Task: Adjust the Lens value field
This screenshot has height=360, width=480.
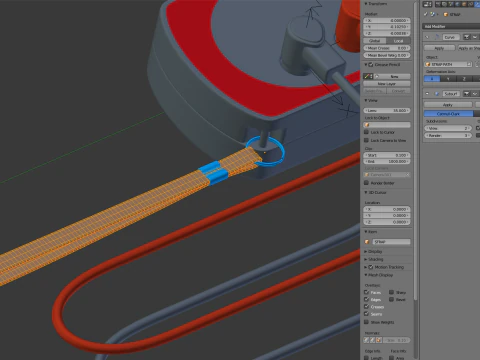Action: (x=387, y=110)
